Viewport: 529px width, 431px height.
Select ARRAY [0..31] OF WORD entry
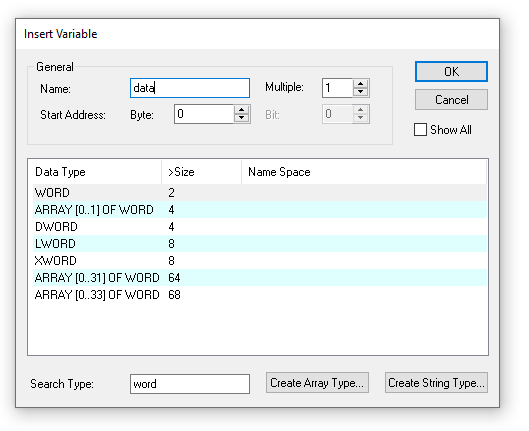(x=260, y=278)
